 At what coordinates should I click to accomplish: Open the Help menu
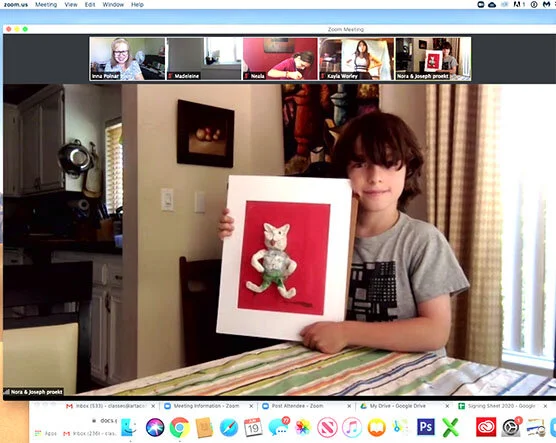pos(137,5)
